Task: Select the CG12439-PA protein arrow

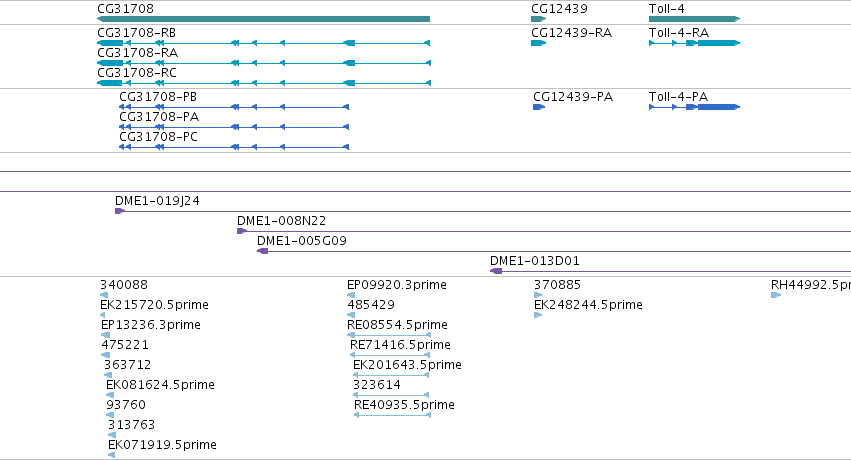Action: point(539,107)
